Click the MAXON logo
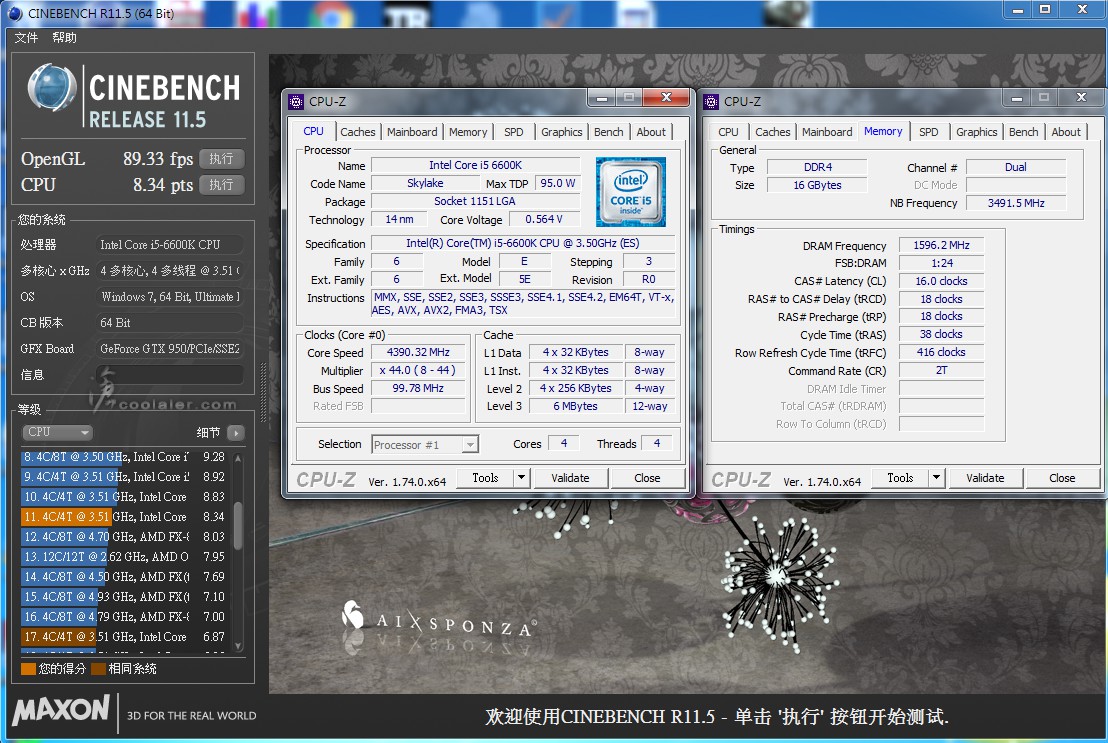 pos(61,710)
